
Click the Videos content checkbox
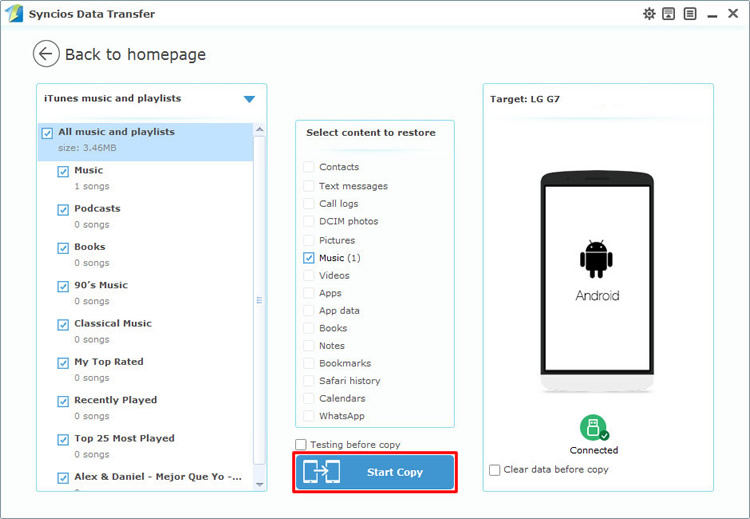[x=309, y=276]
